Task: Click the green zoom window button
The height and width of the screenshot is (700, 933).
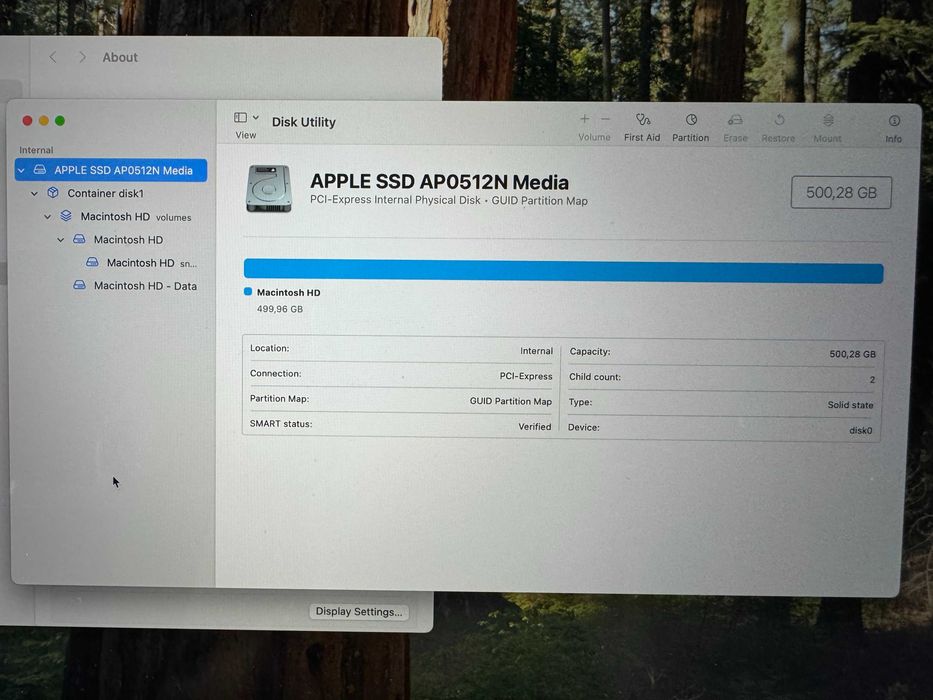Action: pyautogui.click(x=60, y=121)
